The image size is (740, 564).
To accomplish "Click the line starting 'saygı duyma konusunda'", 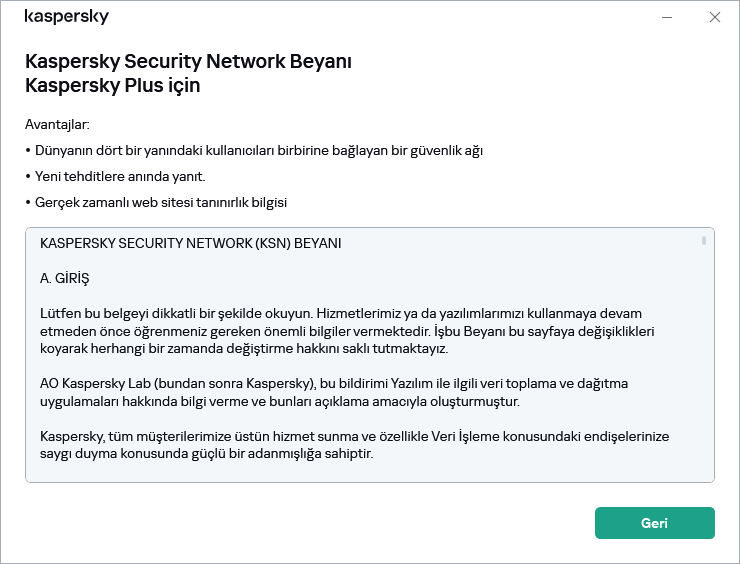I will [x=207, y=454].
